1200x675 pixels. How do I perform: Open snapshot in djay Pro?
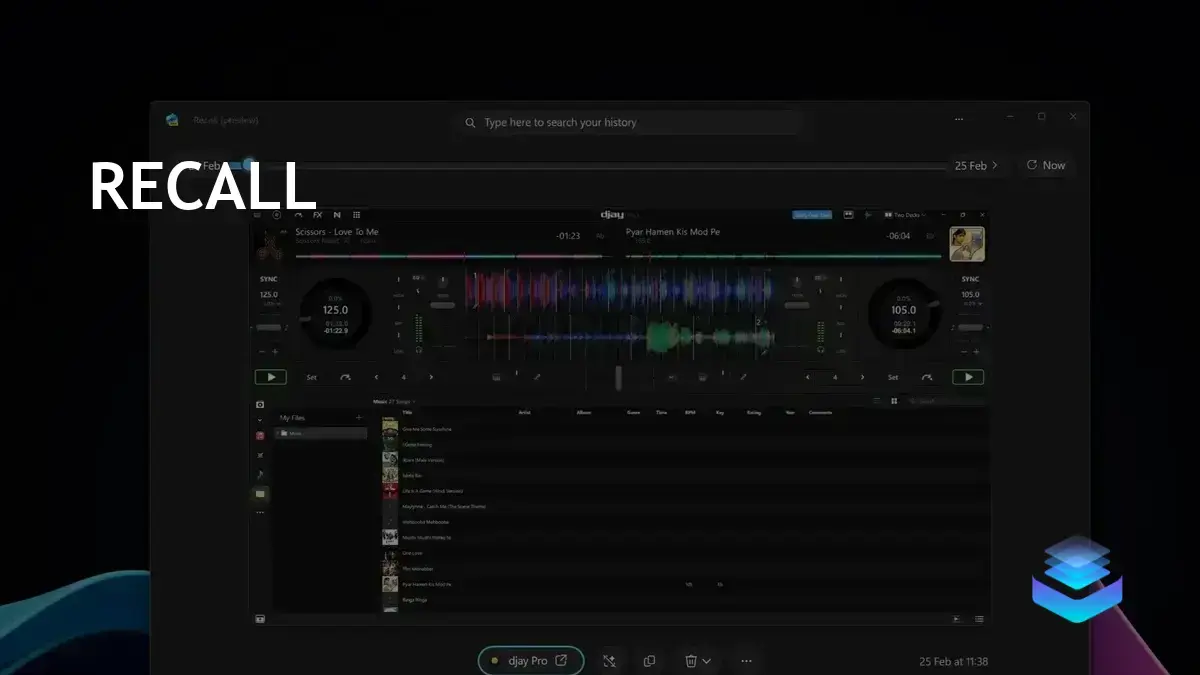click(x=531, y=660)
